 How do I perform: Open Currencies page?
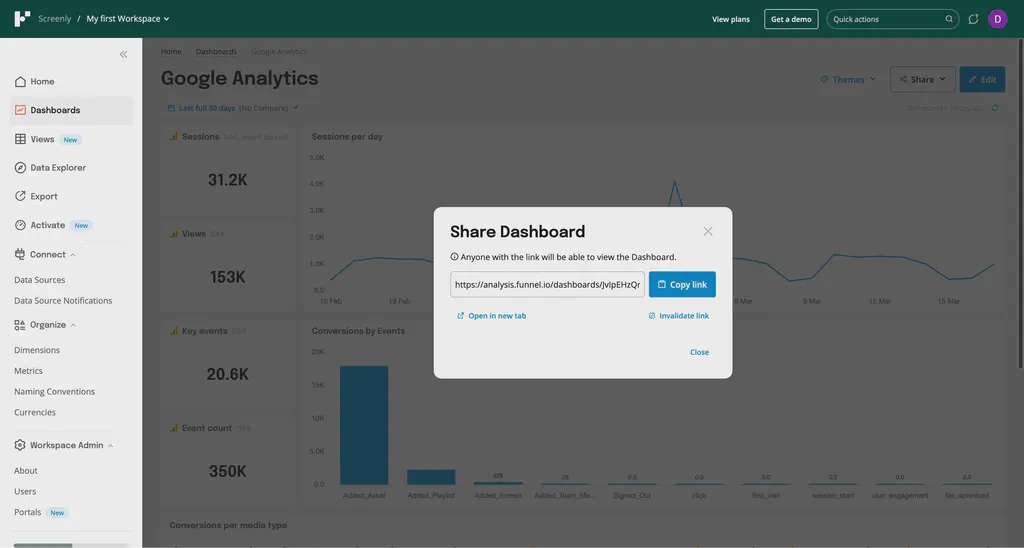35,412
